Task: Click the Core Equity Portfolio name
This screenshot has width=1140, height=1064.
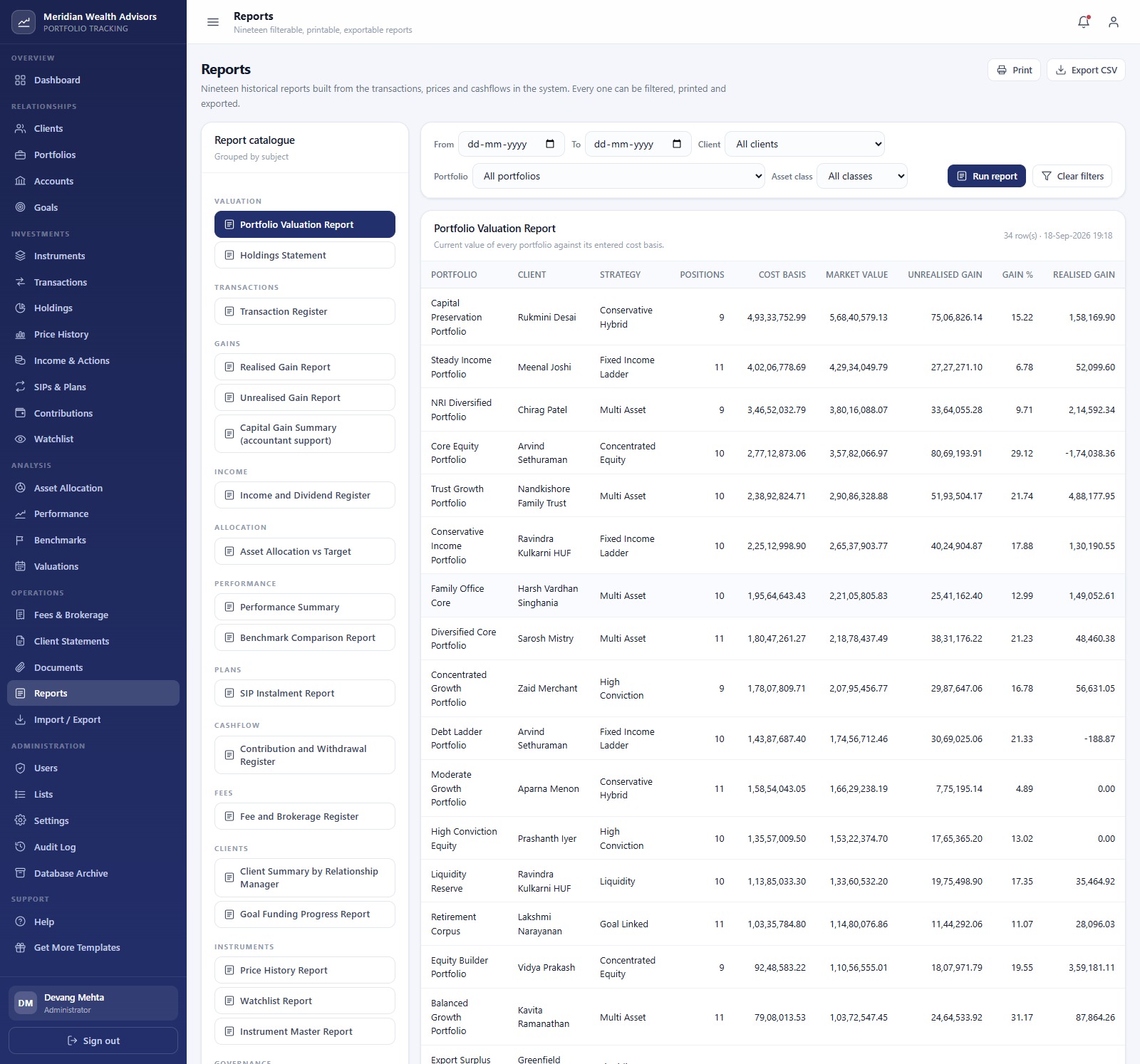Action: pyautogui.click(x=455, y=454)
